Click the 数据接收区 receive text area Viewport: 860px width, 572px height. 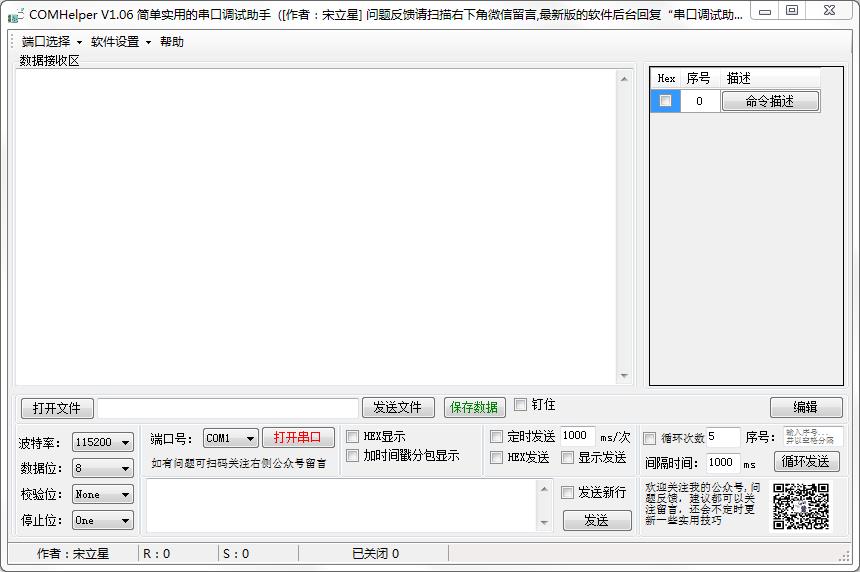coord(316,227)
